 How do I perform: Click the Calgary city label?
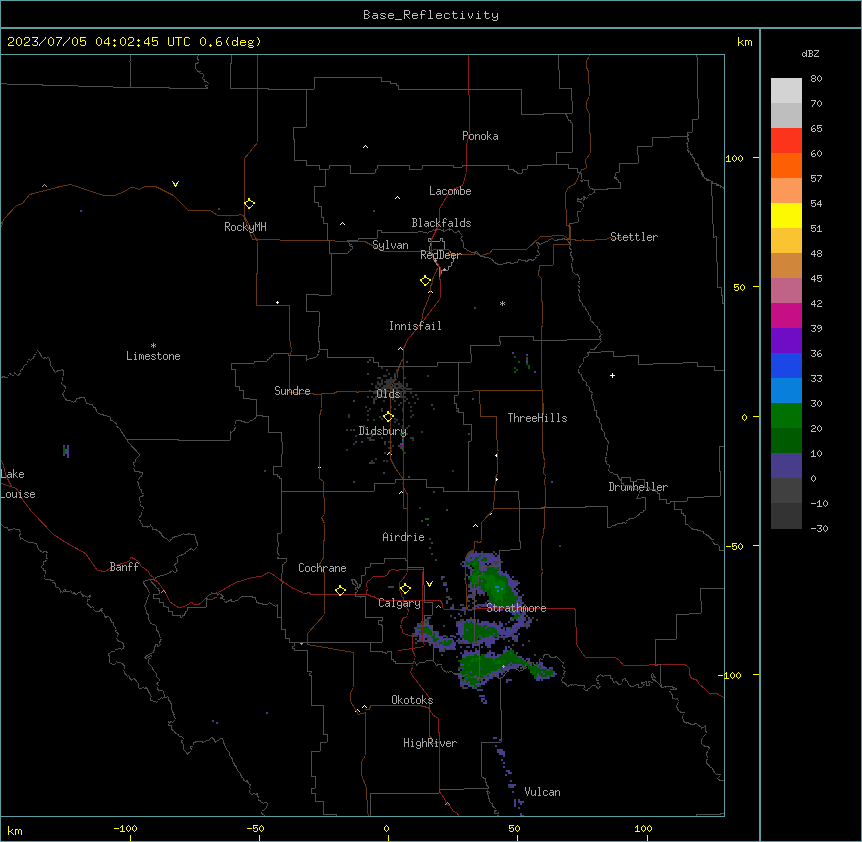[x=399, y=603]
